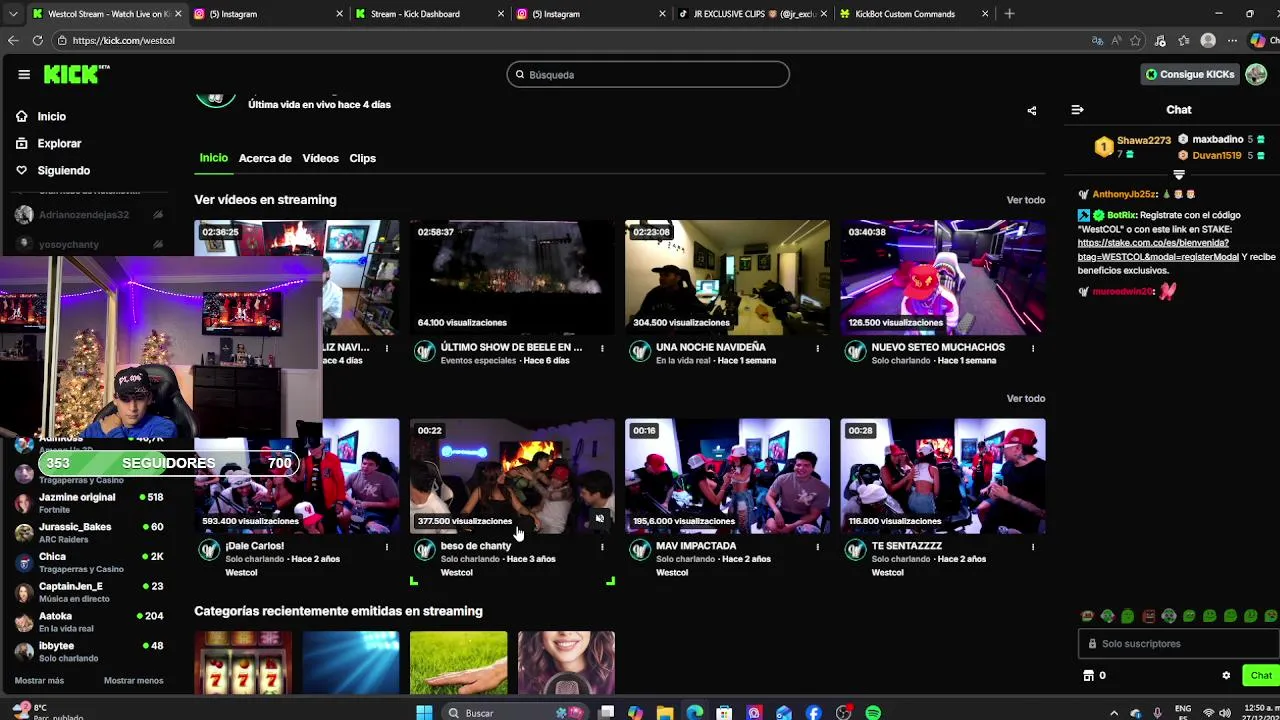Click Mostrar menos in sidebar
1280x720 pixels.
pyautogui.click(x=133, y=681)
